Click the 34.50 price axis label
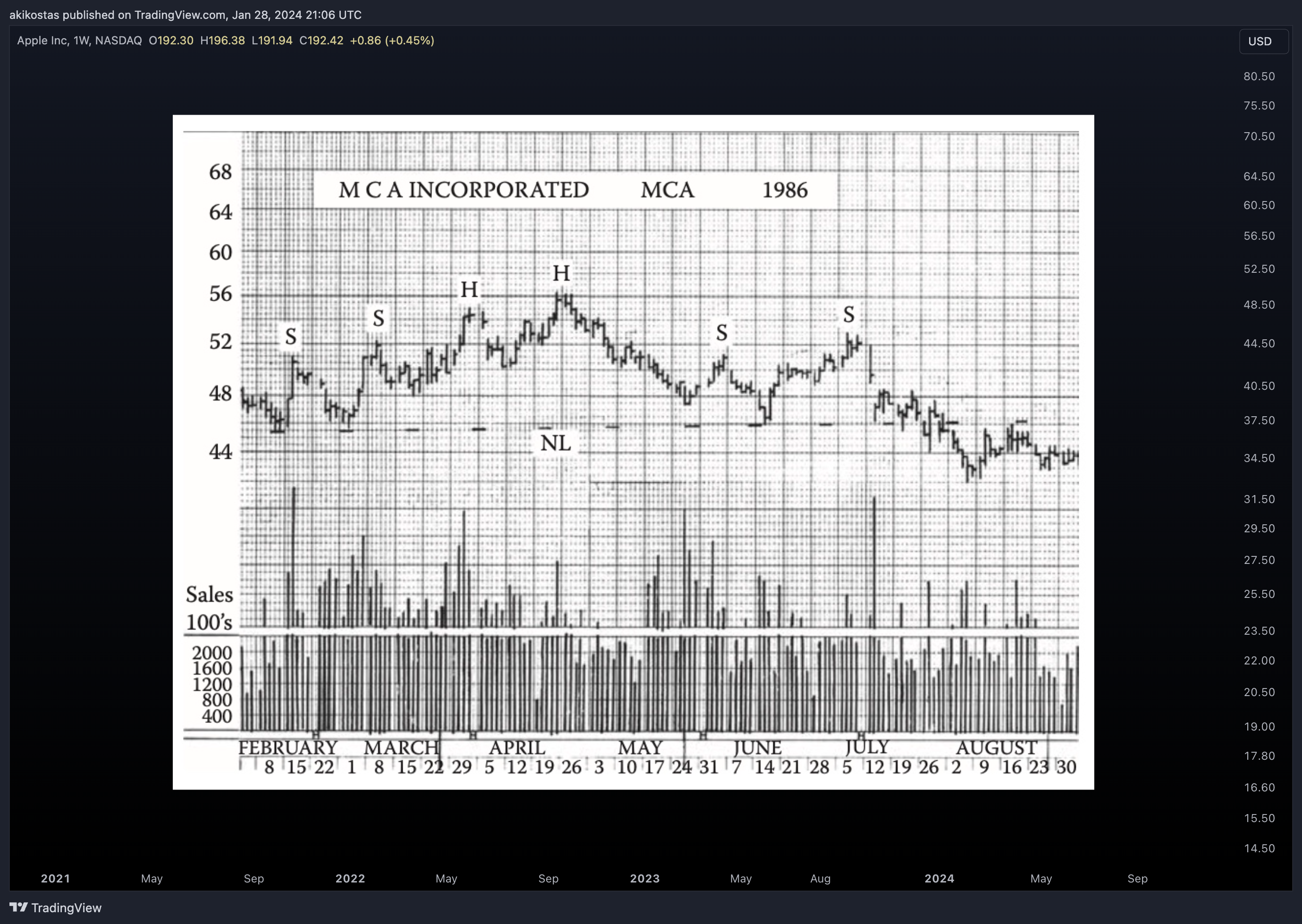1302x924 pixels. [1259, 458]
